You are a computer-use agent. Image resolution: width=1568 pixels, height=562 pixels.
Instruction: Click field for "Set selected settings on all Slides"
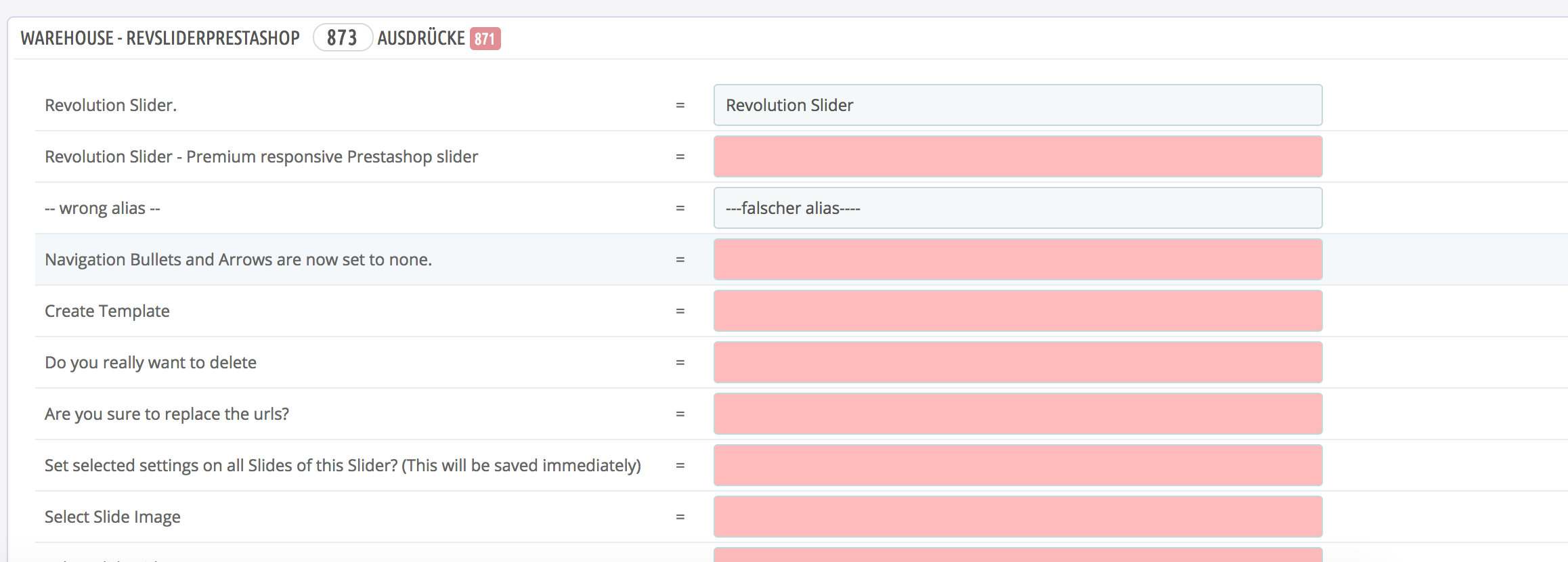(1018, 465)
